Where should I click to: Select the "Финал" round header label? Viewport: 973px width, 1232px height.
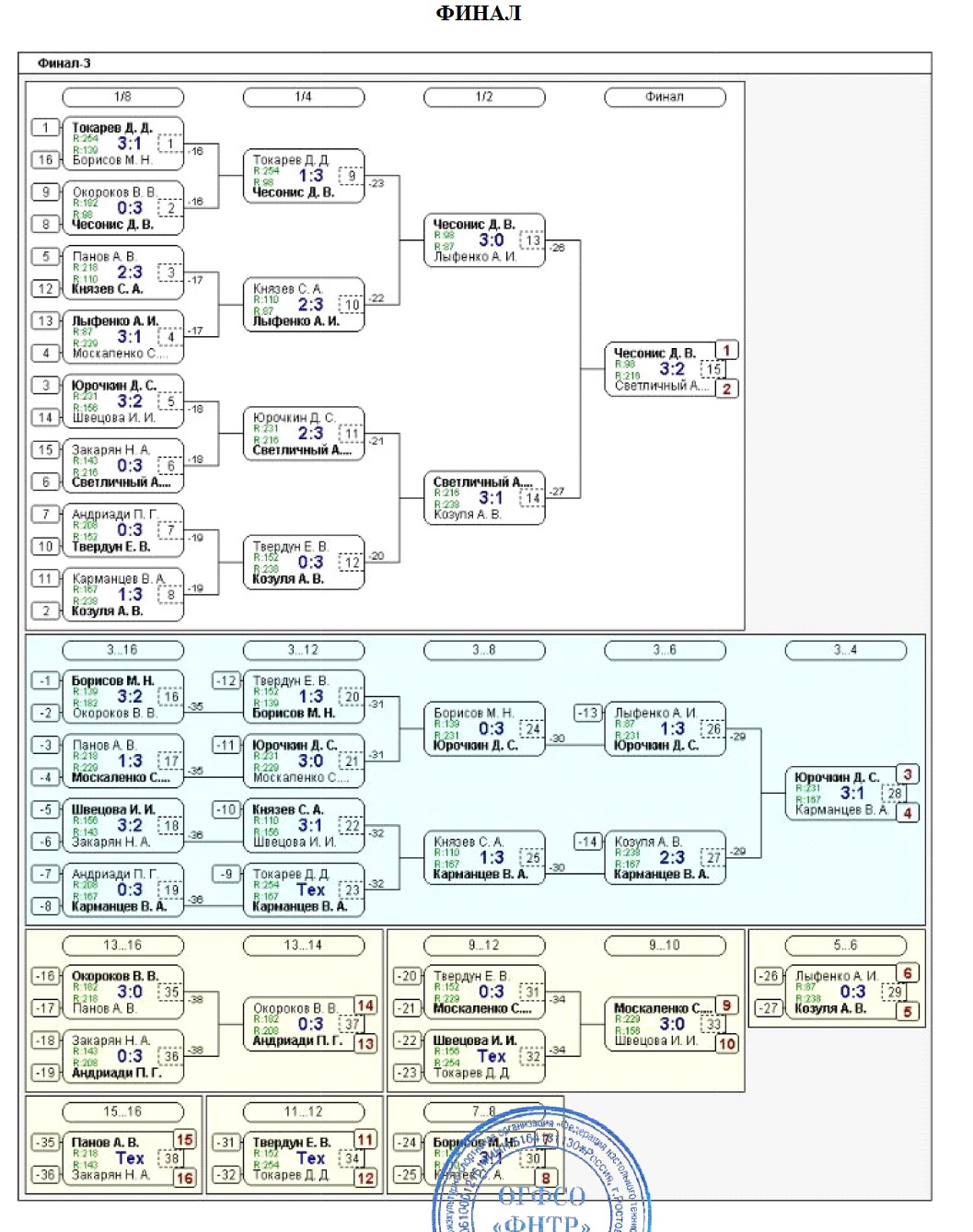pos(665,97)
